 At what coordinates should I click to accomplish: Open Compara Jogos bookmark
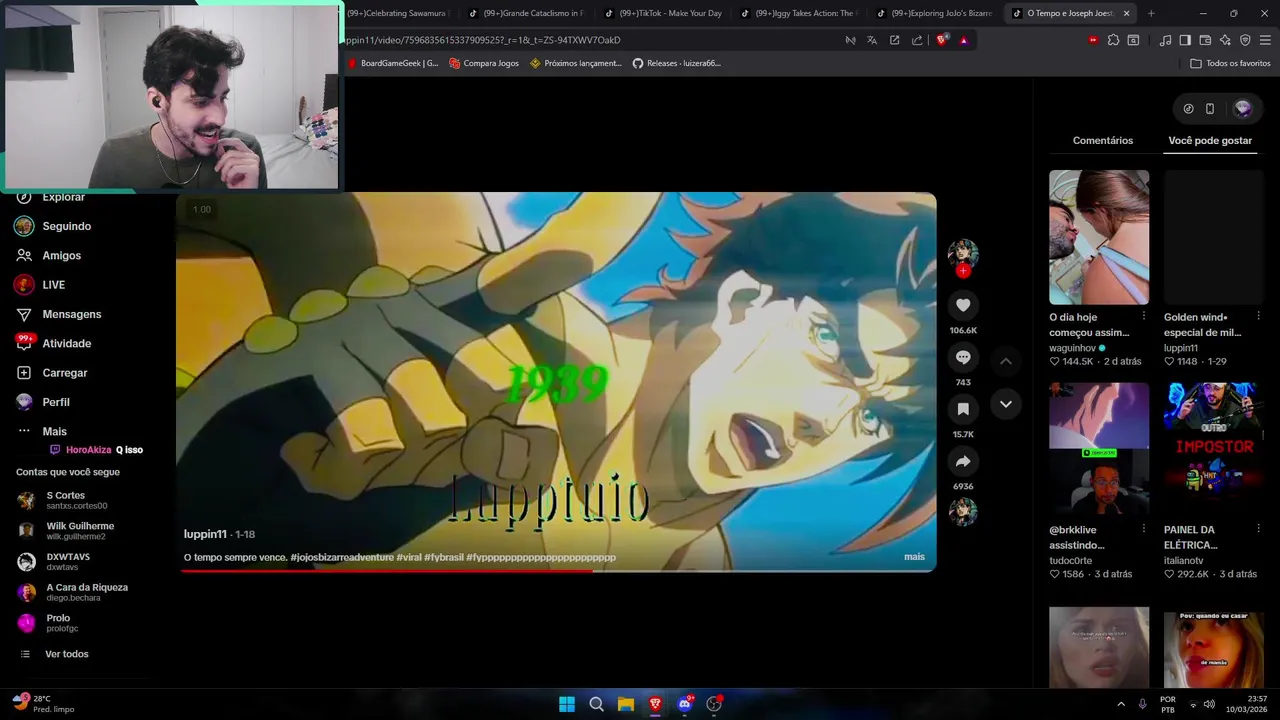pos(484,63)
